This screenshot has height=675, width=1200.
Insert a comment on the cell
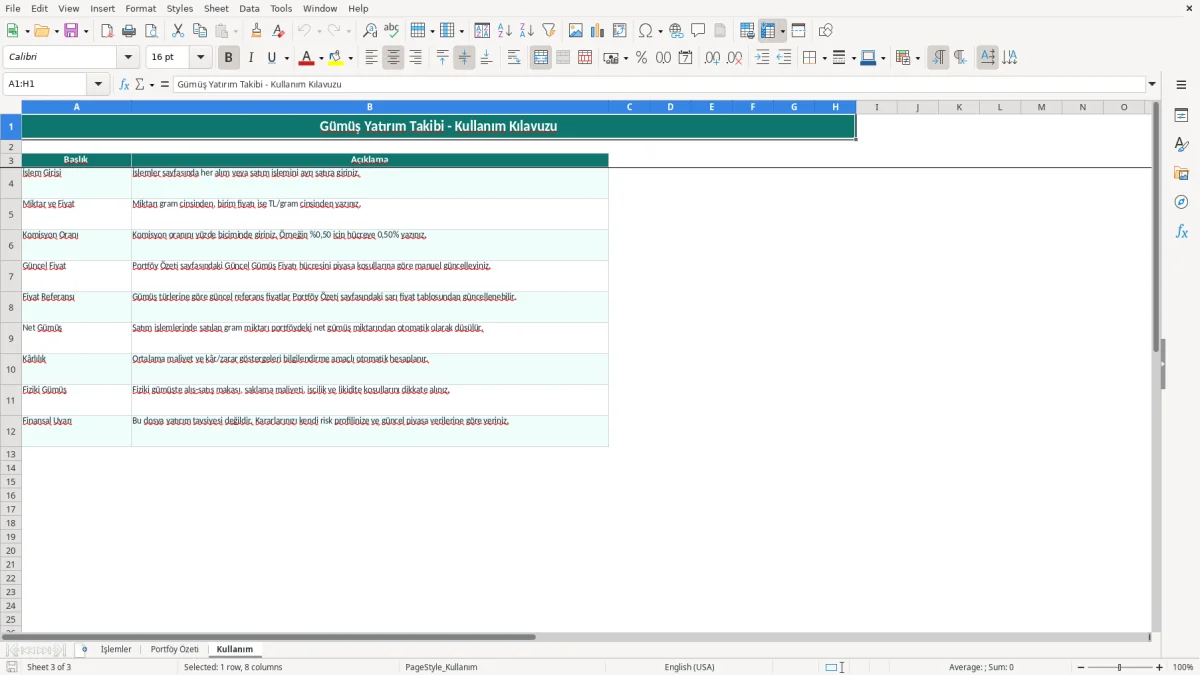698,31
